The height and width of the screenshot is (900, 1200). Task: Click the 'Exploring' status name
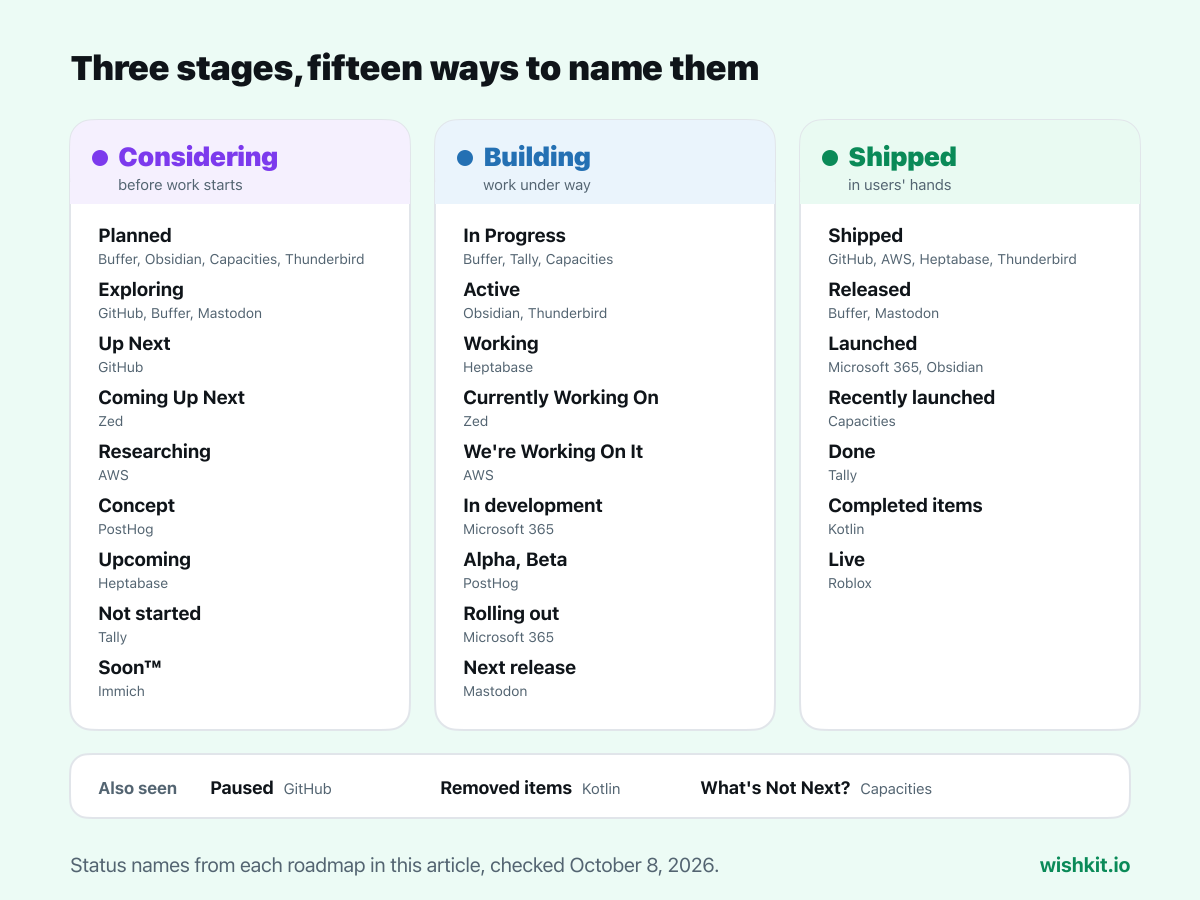coord(141,290)
